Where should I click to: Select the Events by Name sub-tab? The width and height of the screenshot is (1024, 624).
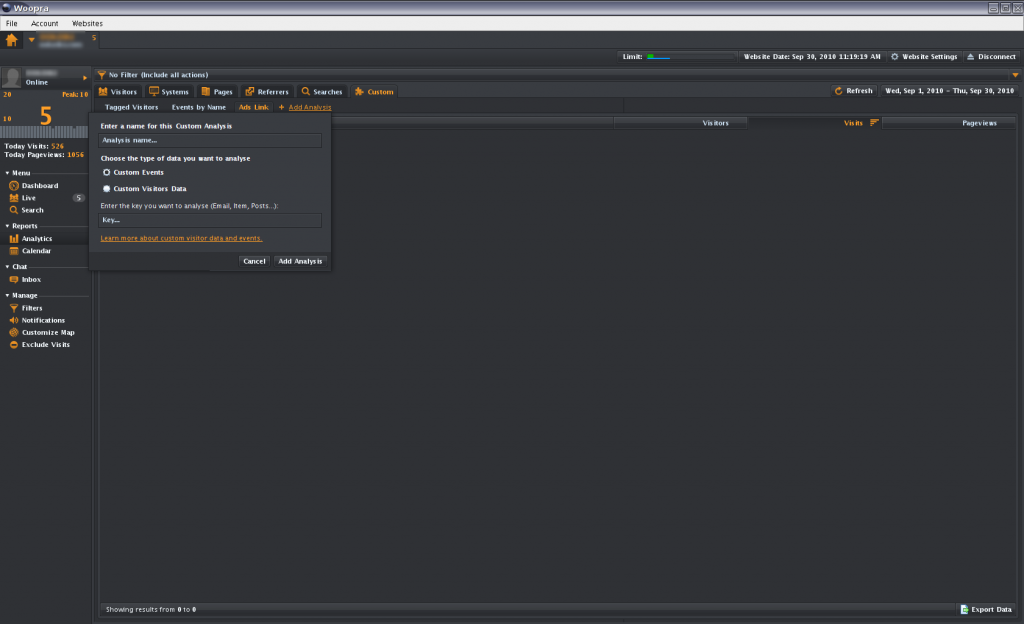coord(199,107)
